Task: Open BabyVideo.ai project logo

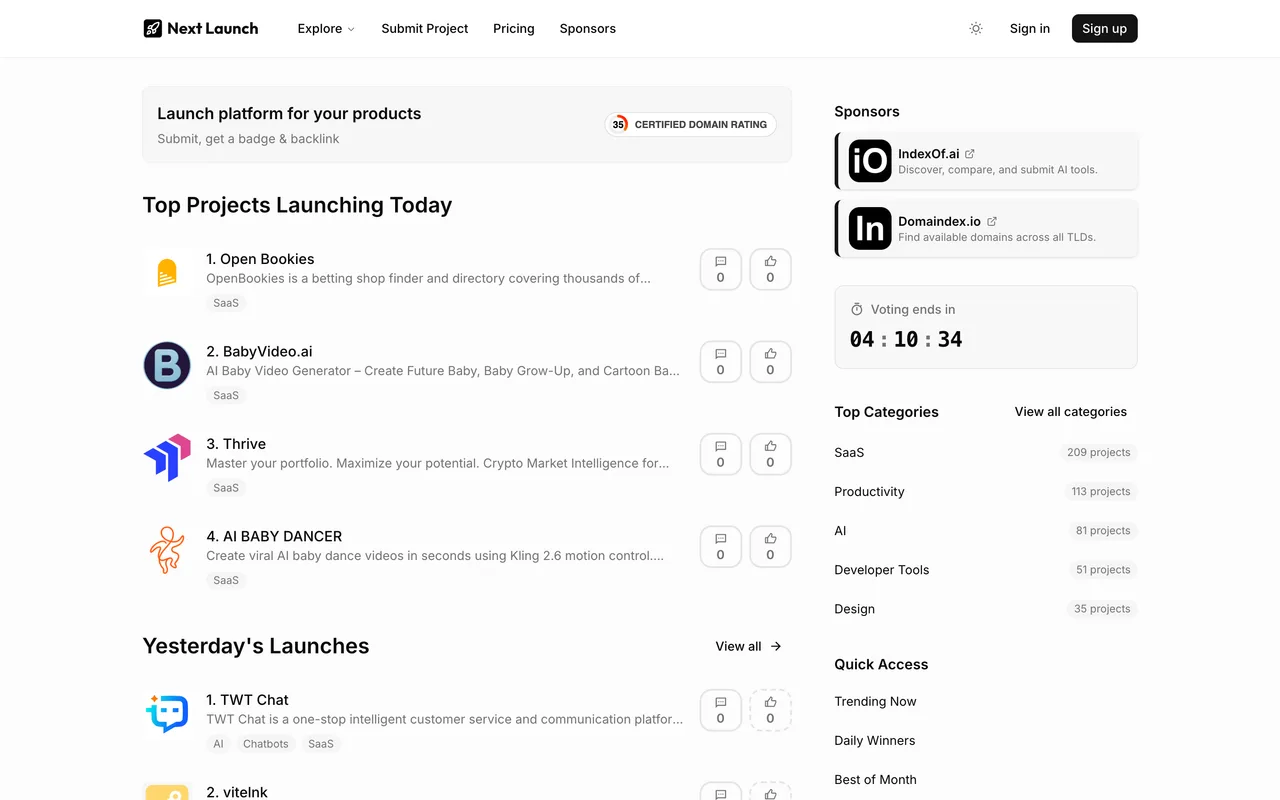Action: tap(167, 365)
